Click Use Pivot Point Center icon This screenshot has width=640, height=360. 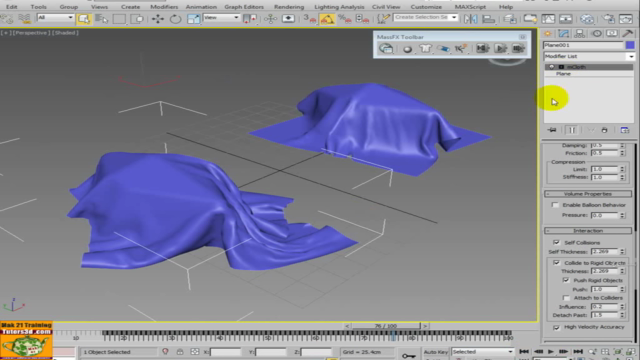click(249, 19)
